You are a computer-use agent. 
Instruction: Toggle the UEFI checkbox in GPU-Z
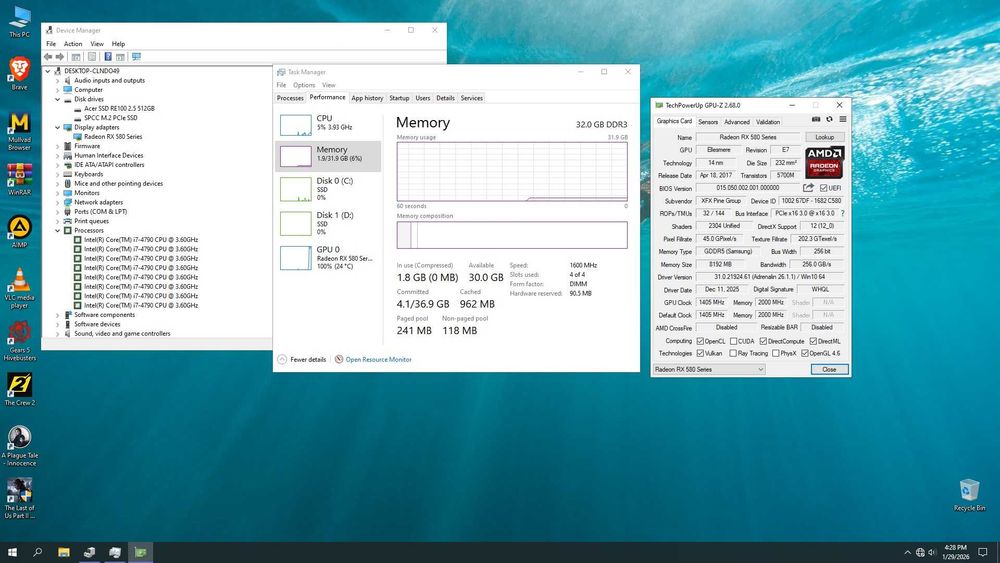[x=823, y=188]
